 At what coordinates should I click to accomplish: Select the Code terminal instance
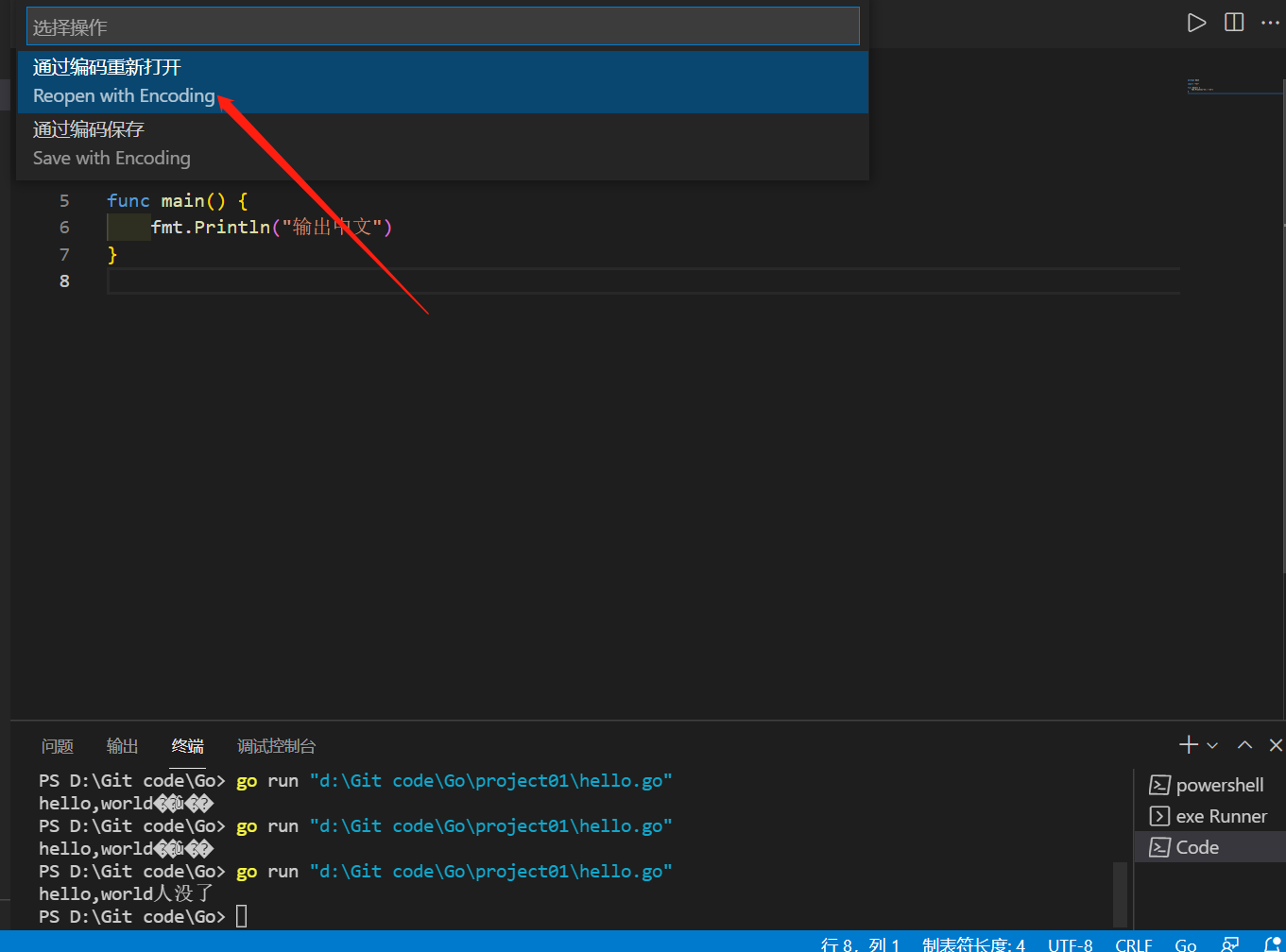click(1209, 847)
